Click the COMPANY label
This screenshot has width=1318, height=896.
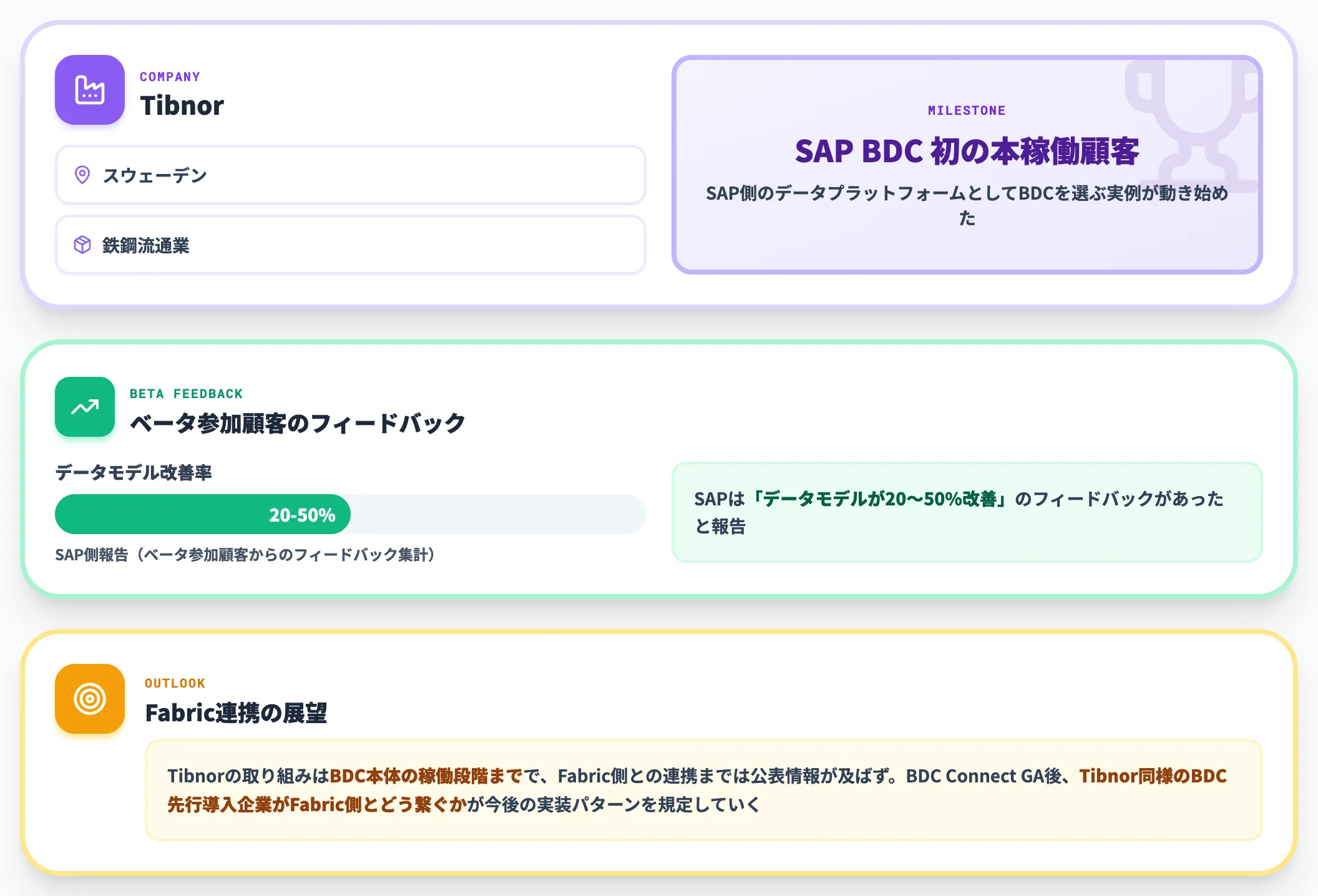coord(170,77)
